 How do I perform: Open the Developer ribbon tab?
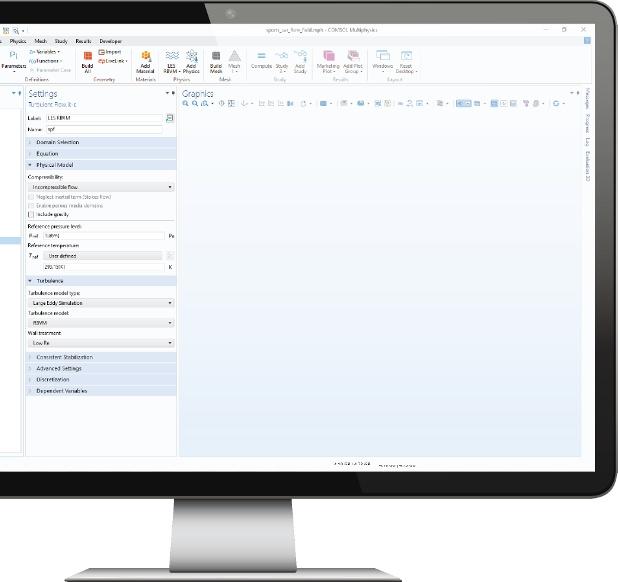click(x=110, y=41)
